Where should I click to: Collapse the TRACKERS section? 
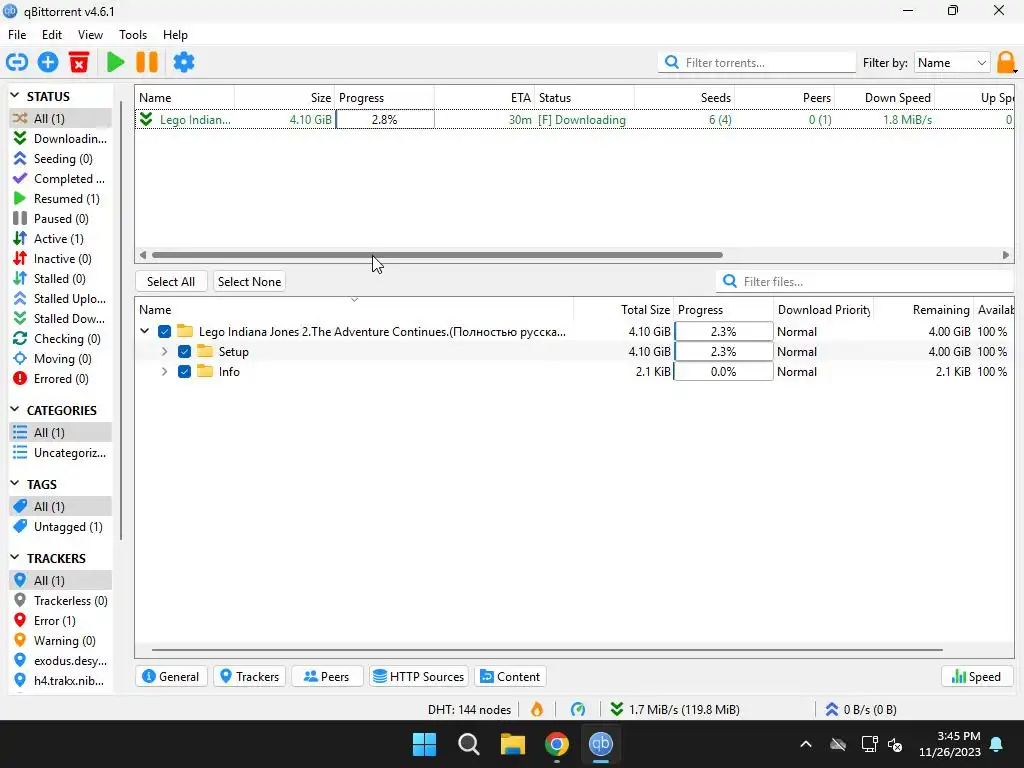point(14,558)
